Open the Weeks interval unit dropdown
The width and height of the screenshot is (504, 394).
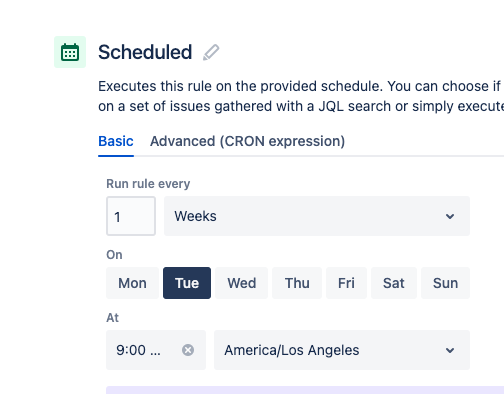[x=317, y=216]
